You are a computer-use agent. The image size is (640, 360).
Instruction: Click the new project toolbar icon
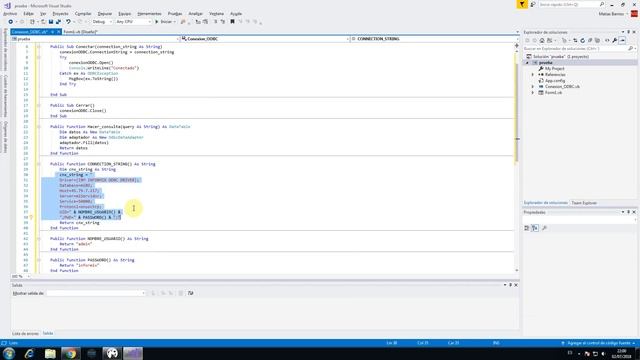[x=32, y=22]
